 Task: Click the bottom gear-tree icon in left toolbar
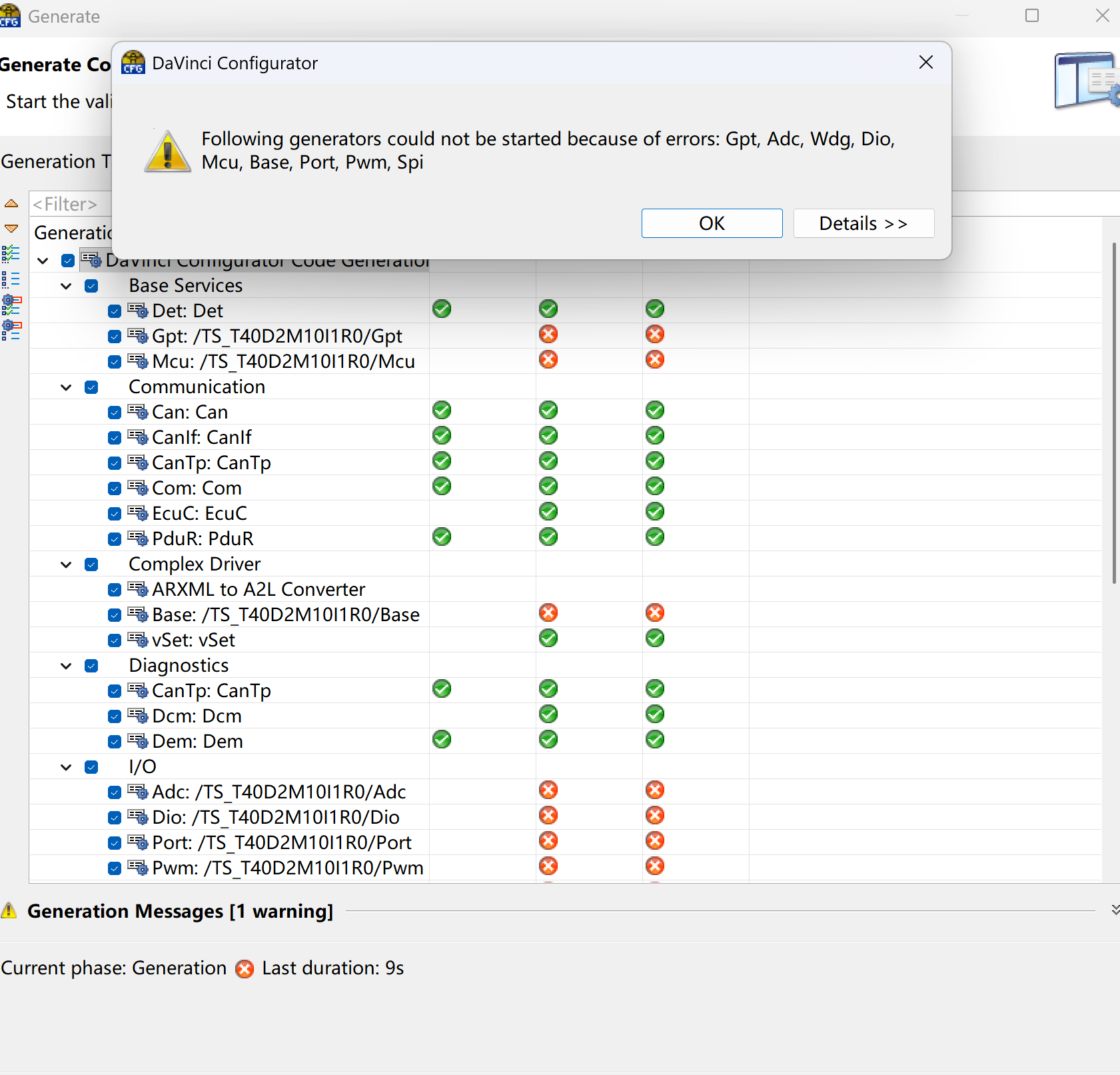(x=11, y=331)
